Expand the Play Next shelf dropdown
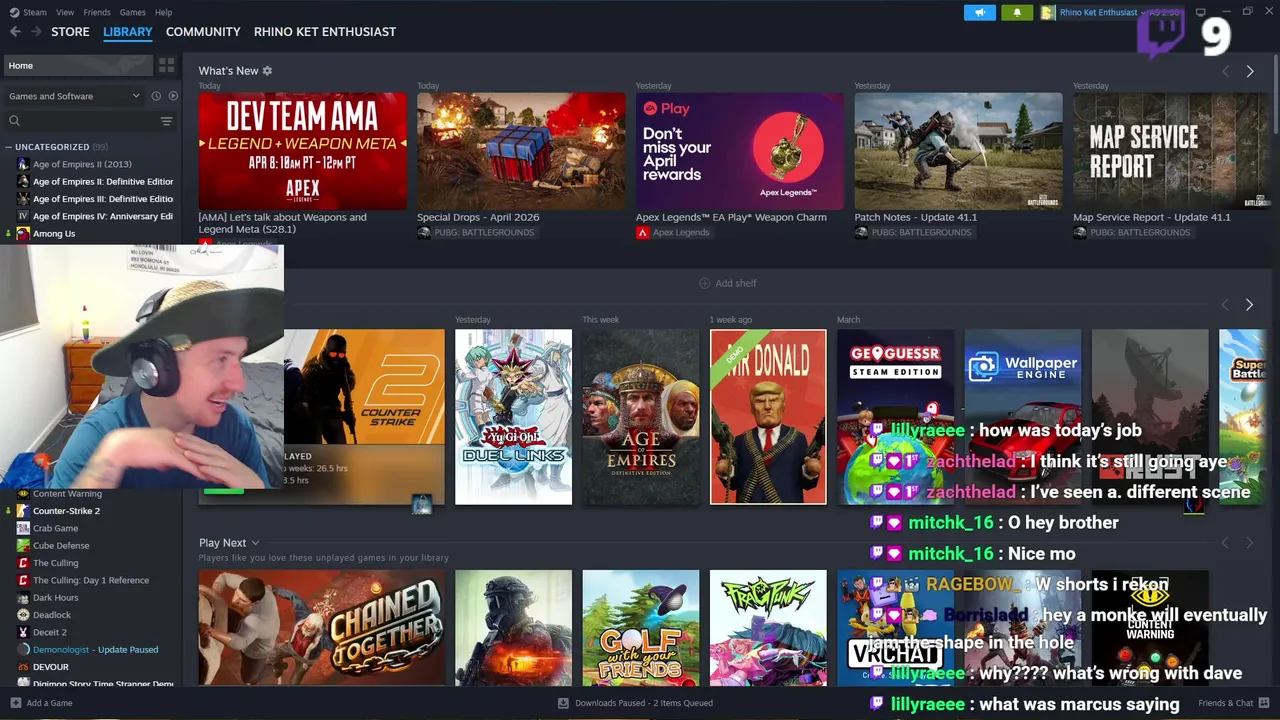1280x720 pixels. coord(255,543)
